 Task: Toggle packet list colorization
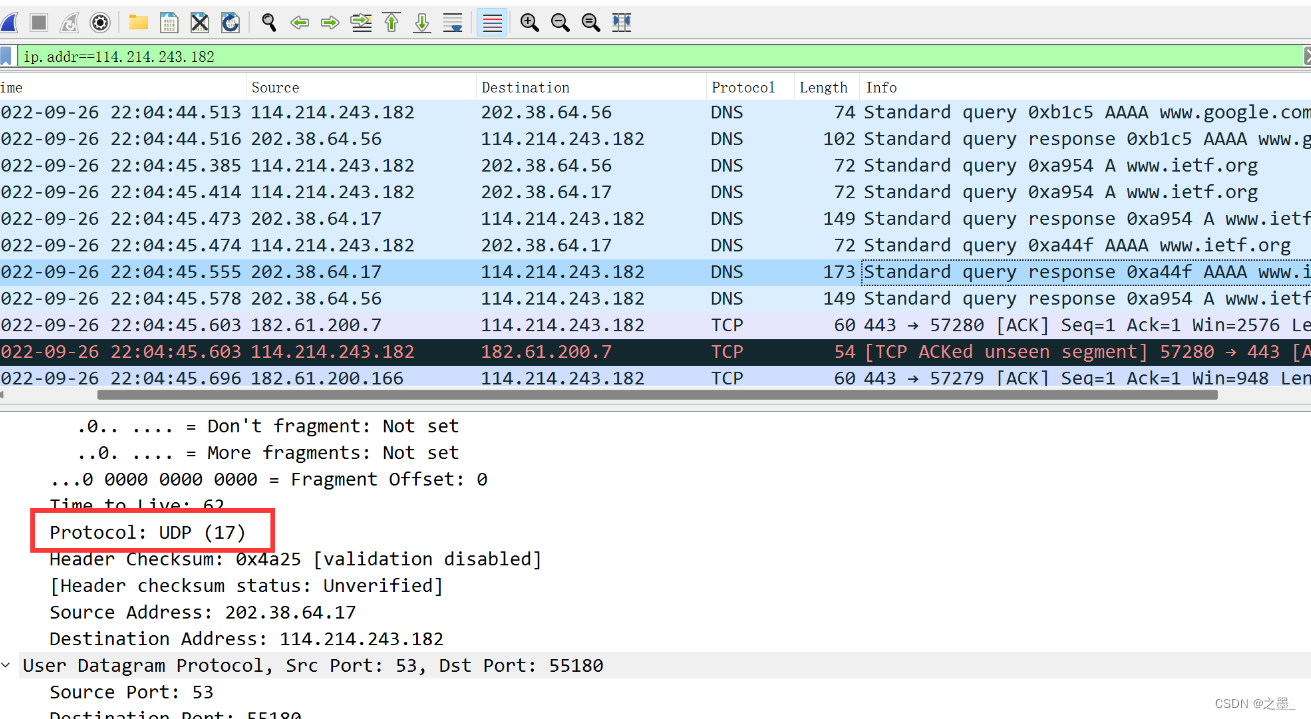click(x=490, y=22)
